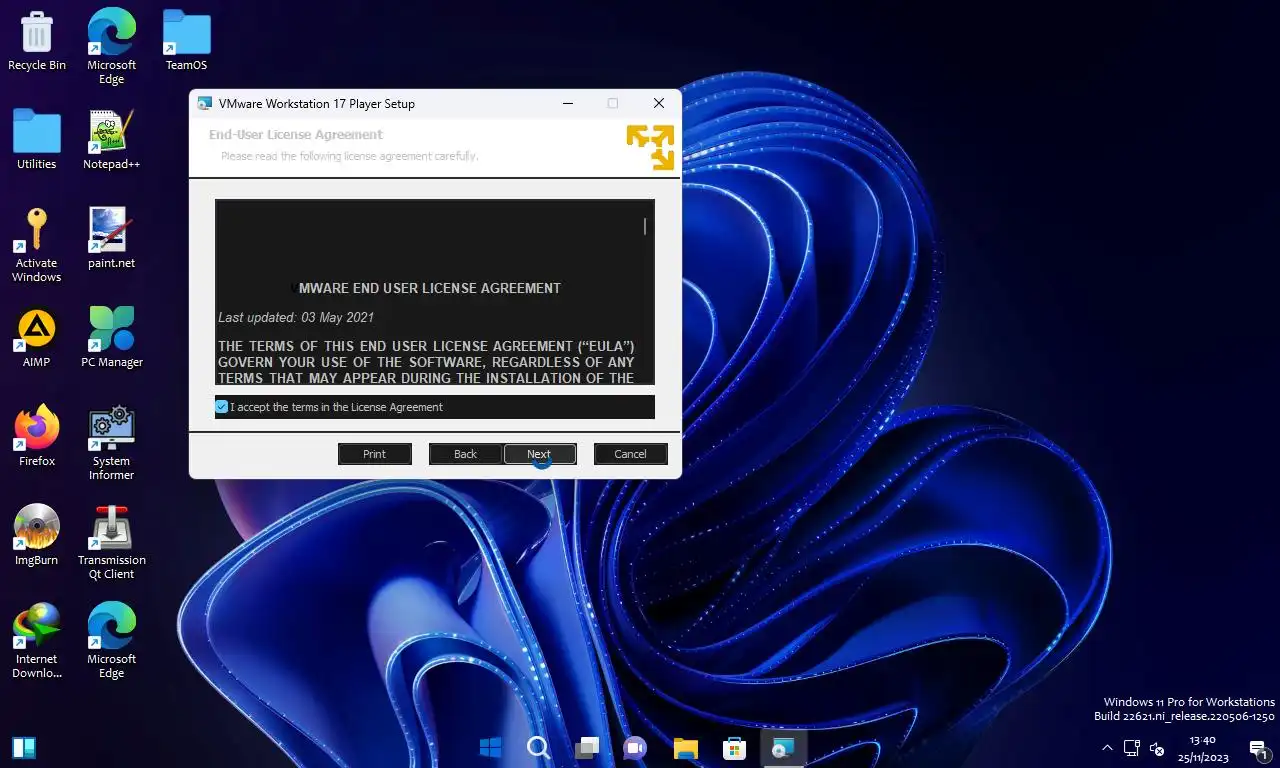
Task: Open the widgets icon at the taskbar corner
Action: (24, 747)
